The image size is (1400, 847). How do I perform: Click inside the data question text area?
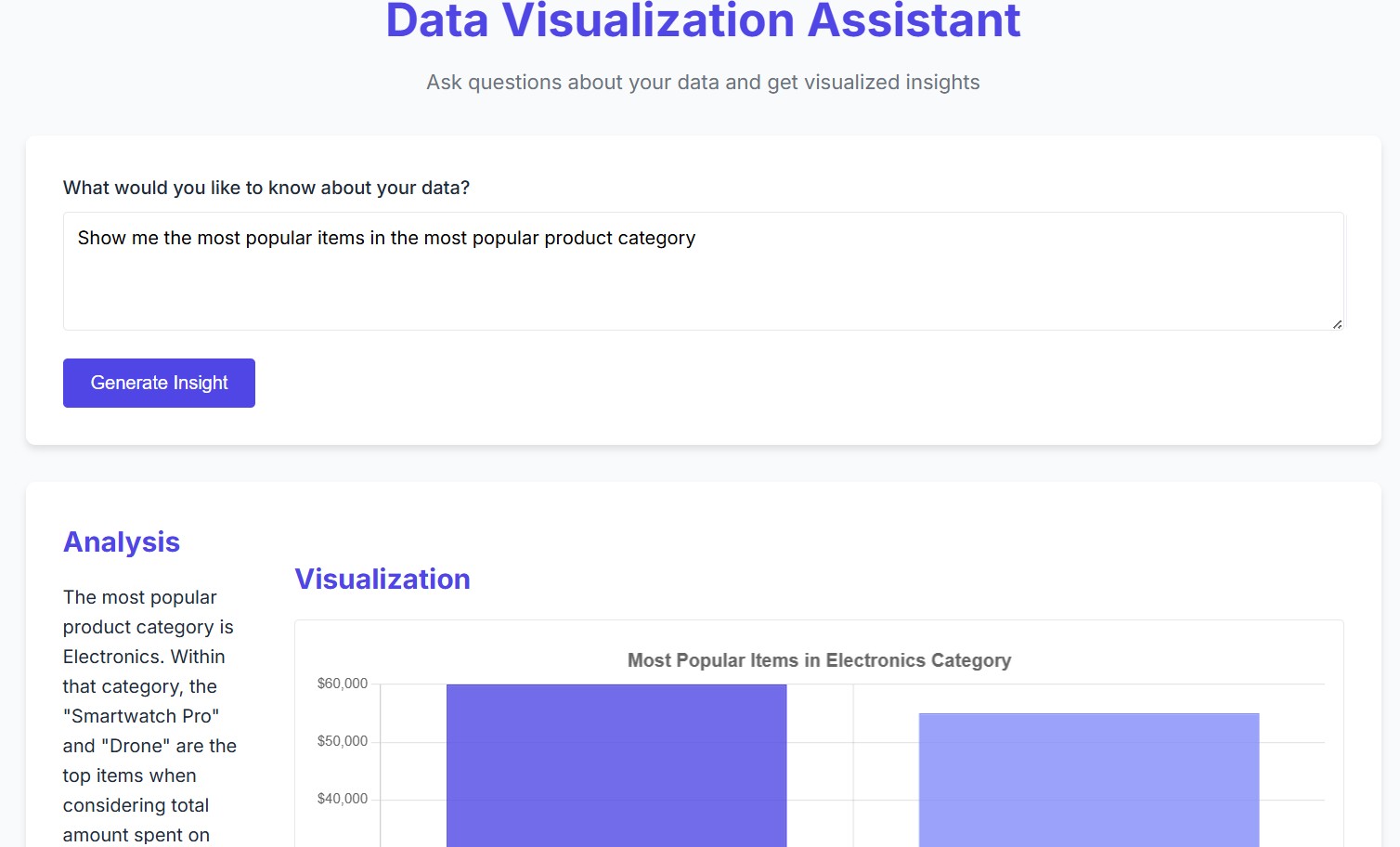tap(703, 271)
